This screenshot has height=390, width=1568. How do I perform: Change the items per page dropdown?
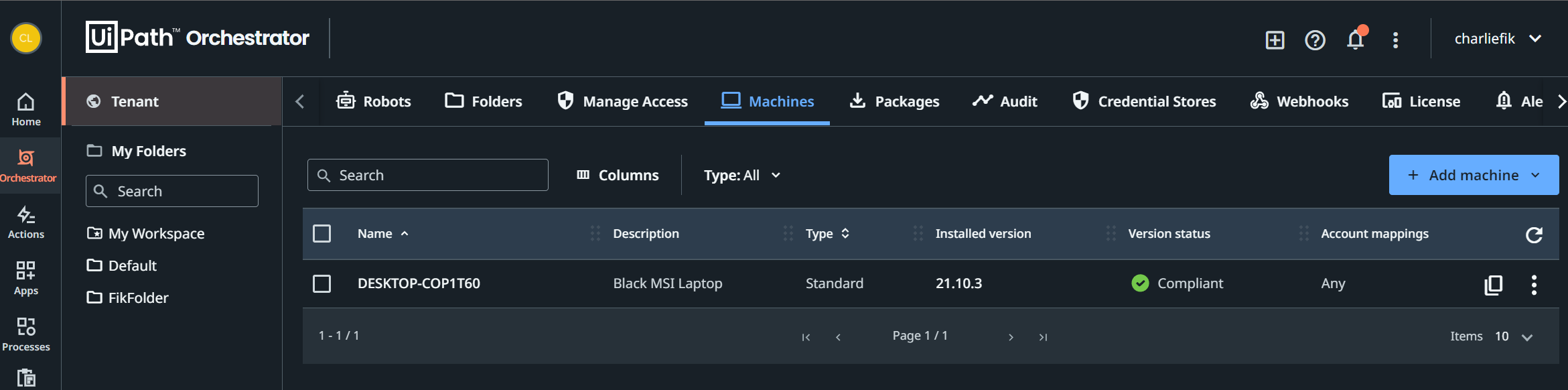pyautogui.click(x=1514, y=336)
